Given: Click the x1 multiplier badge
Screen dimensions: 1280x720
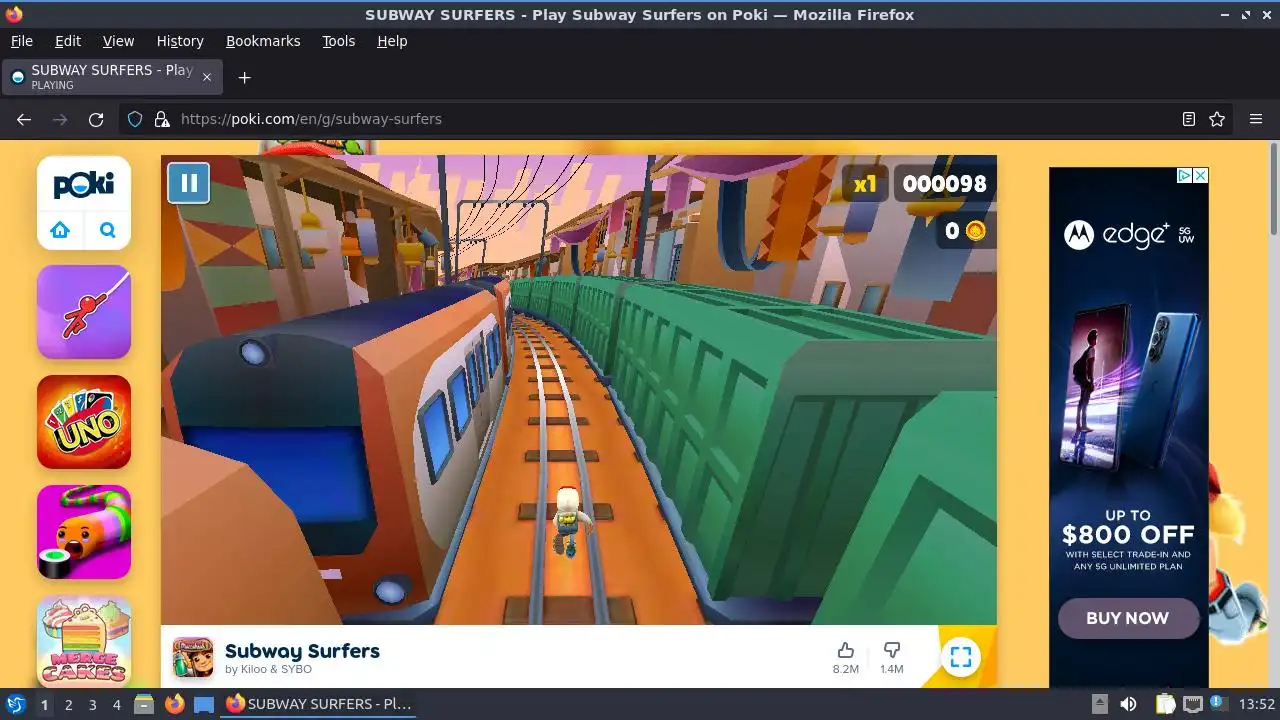Looking at the screenshot, I should pos(865,184).
